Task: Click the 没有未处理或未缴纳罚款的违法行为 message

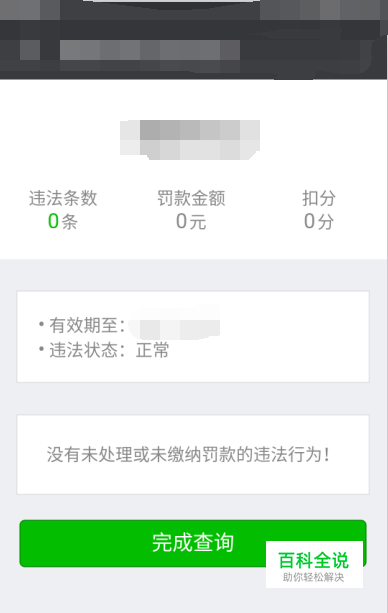Action: pos(188,455)
